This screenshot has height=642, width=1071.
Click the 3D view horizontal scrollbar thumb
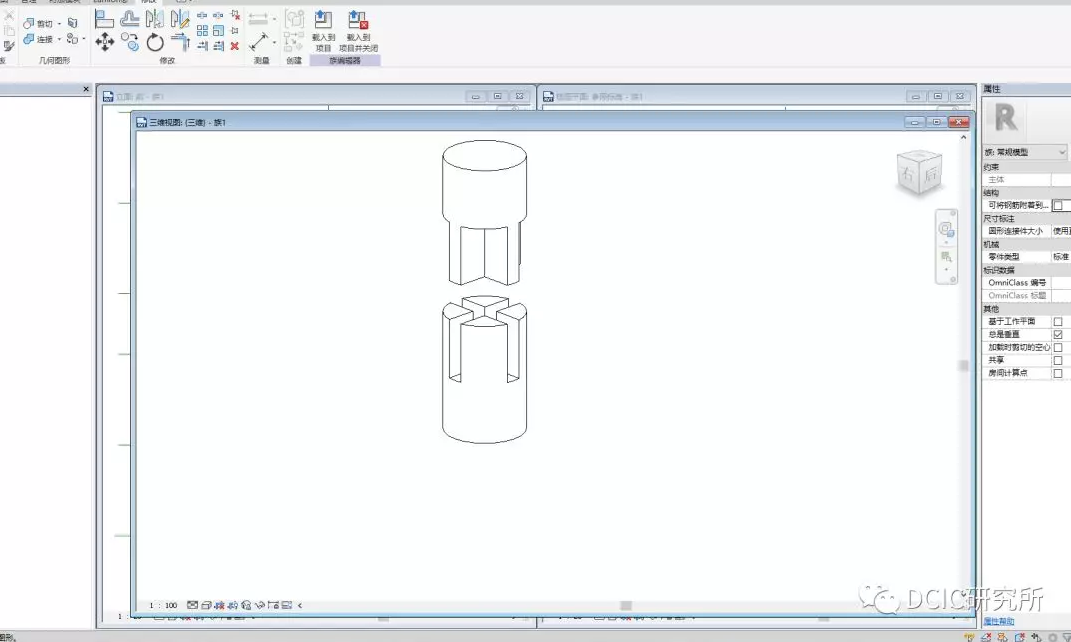coord(626,605)
